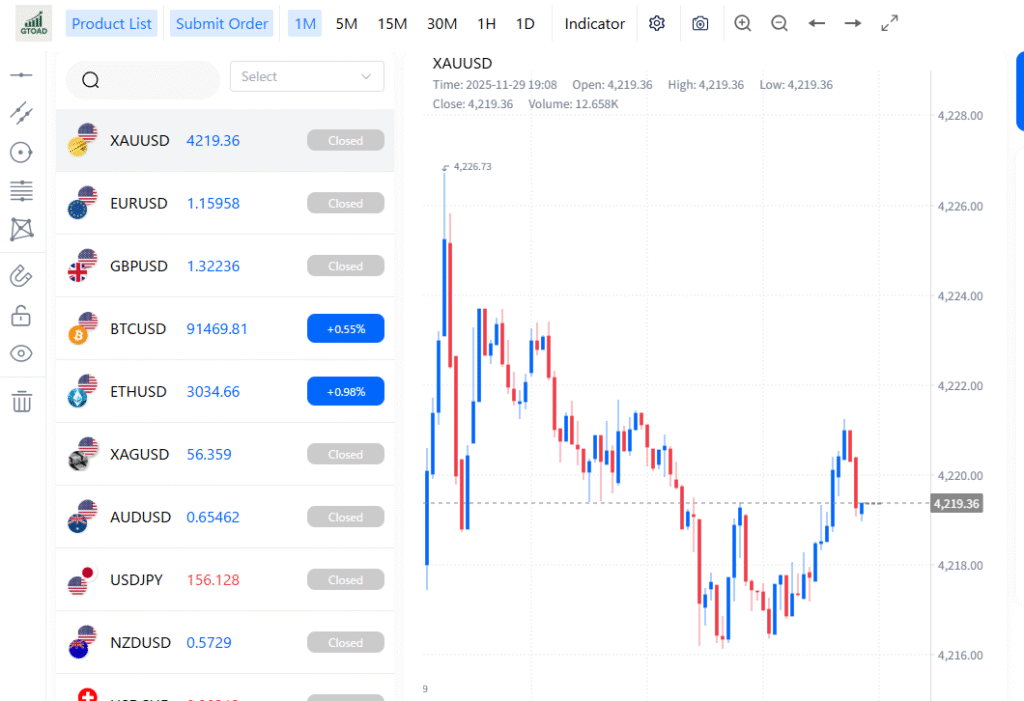
Task: Toggle the magnet snap mode
Action: coord(21,275)
